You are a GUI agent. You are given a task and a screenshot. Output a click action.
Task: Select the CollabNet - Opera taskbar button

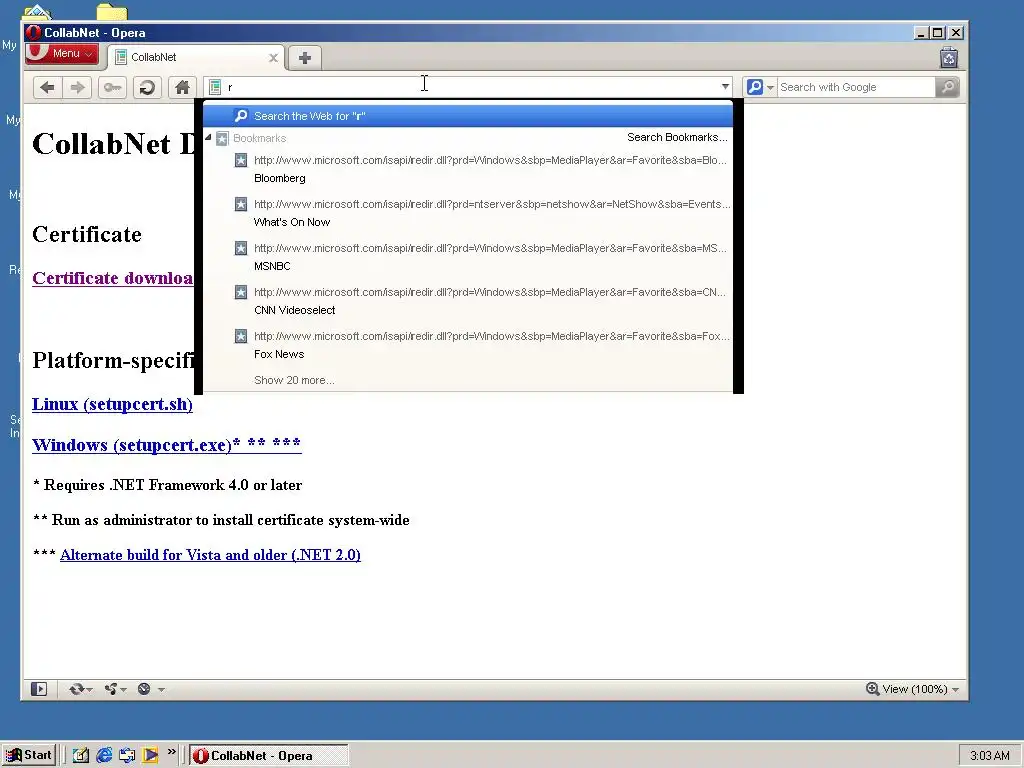tap(269, 756)
